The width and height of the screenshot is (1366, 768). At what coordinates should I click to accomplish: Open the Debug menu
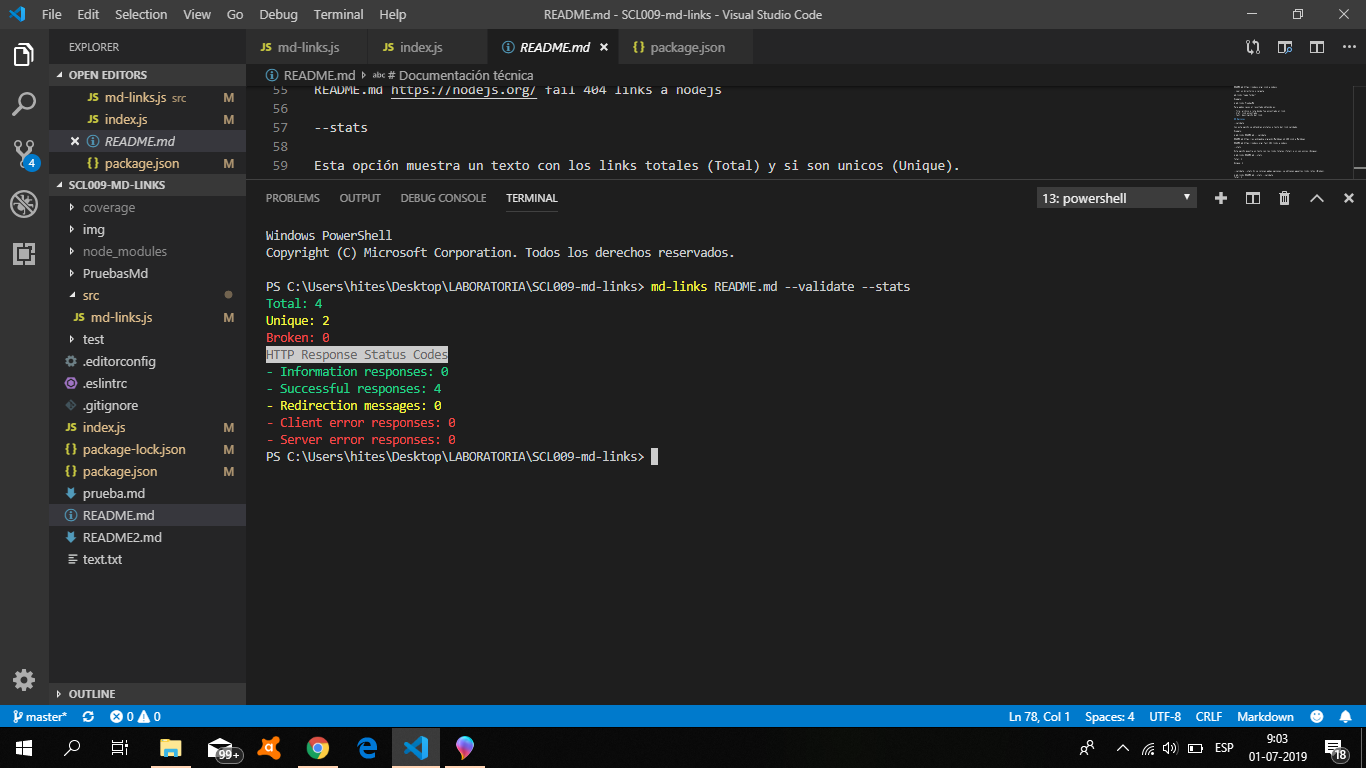tap(278, 14)
